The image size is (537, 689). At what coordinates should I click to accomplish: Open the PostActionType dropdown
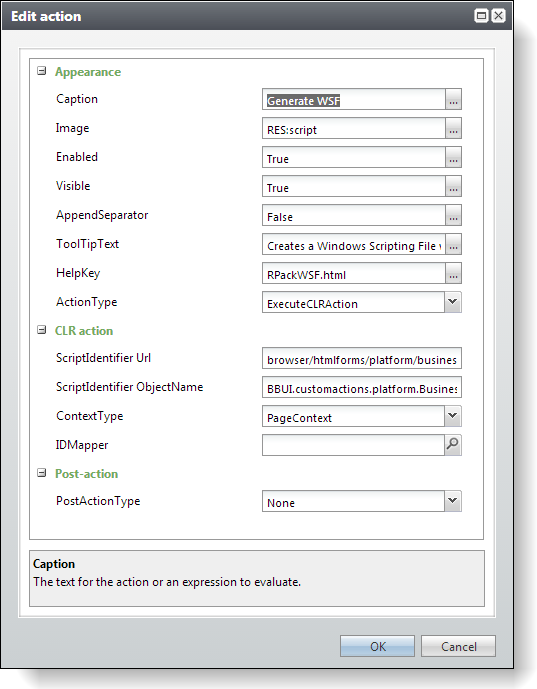(453, 501)
